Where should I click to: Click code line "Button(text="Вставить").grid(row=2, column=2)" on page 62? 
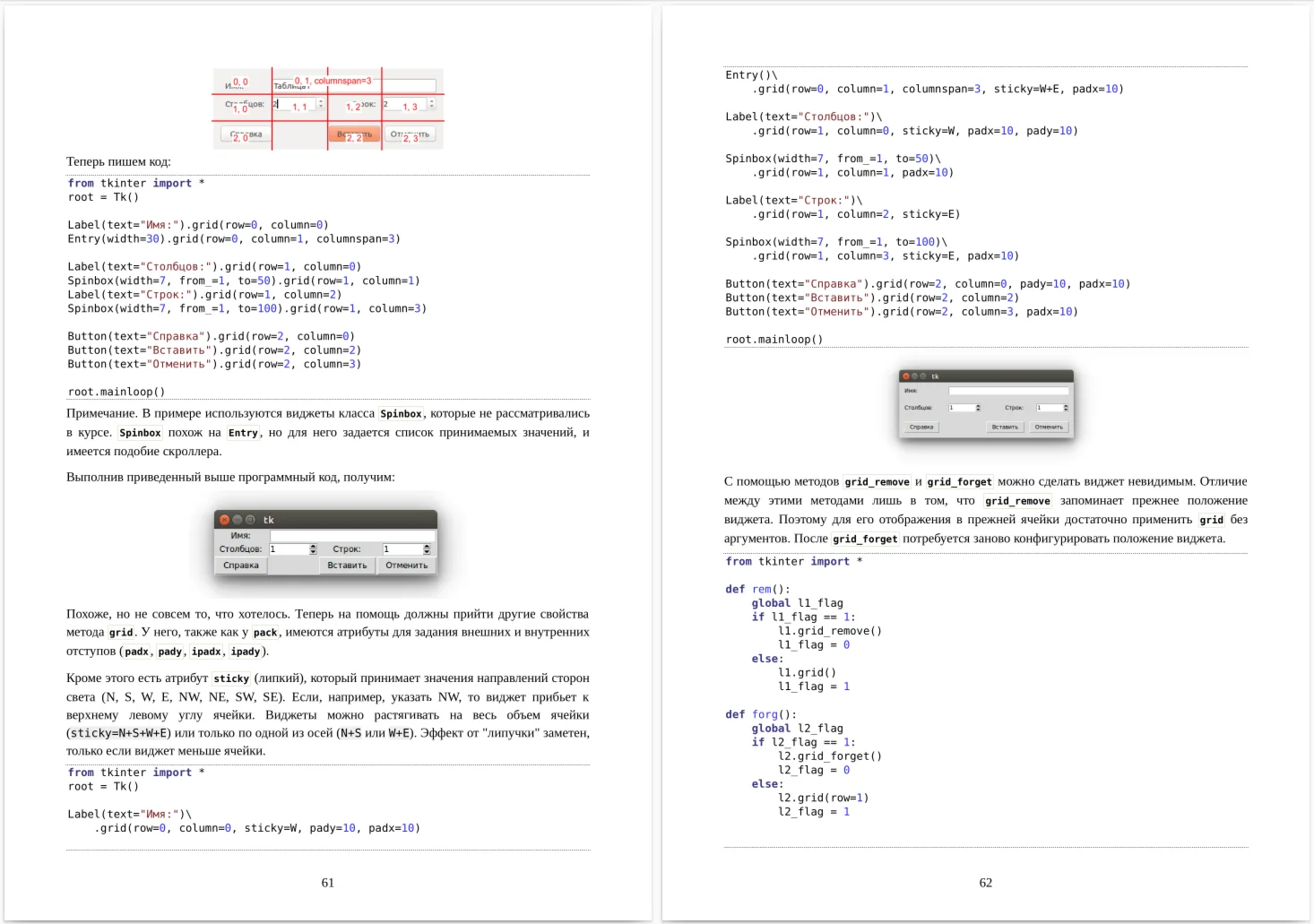[x=872, y=298]
